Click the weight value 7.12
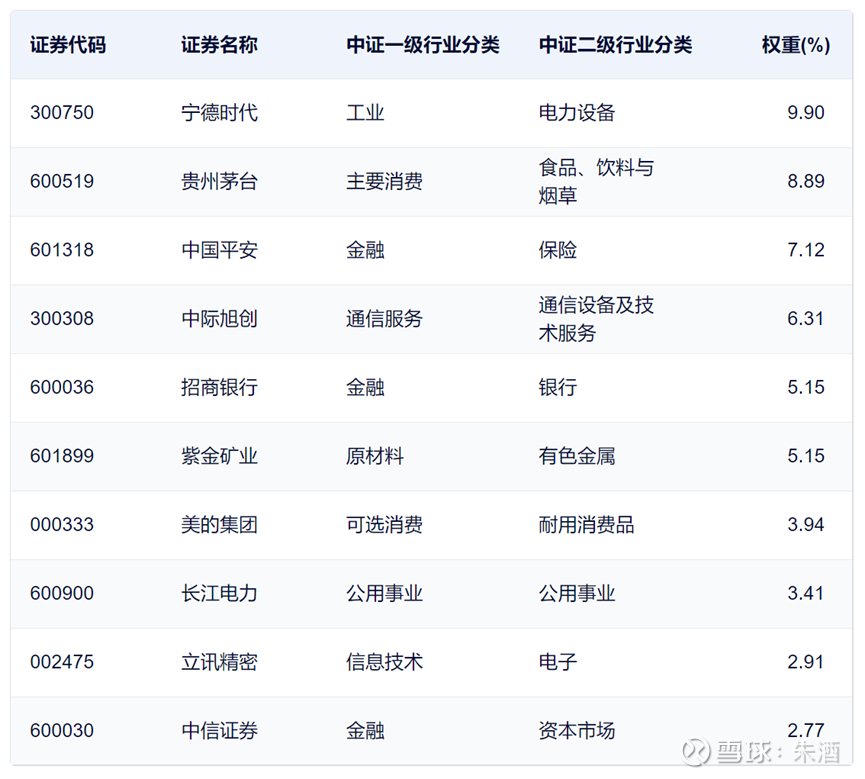The image size is (865, 779). (x=805, y=250)
